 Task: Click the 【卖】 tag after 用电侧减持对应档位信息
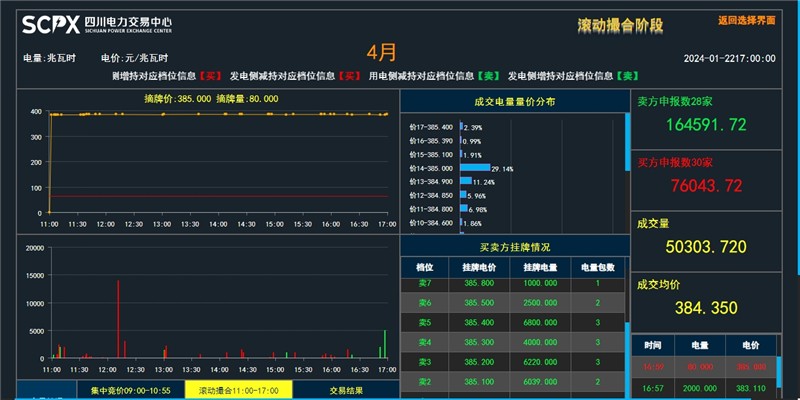tap(488, 75)
